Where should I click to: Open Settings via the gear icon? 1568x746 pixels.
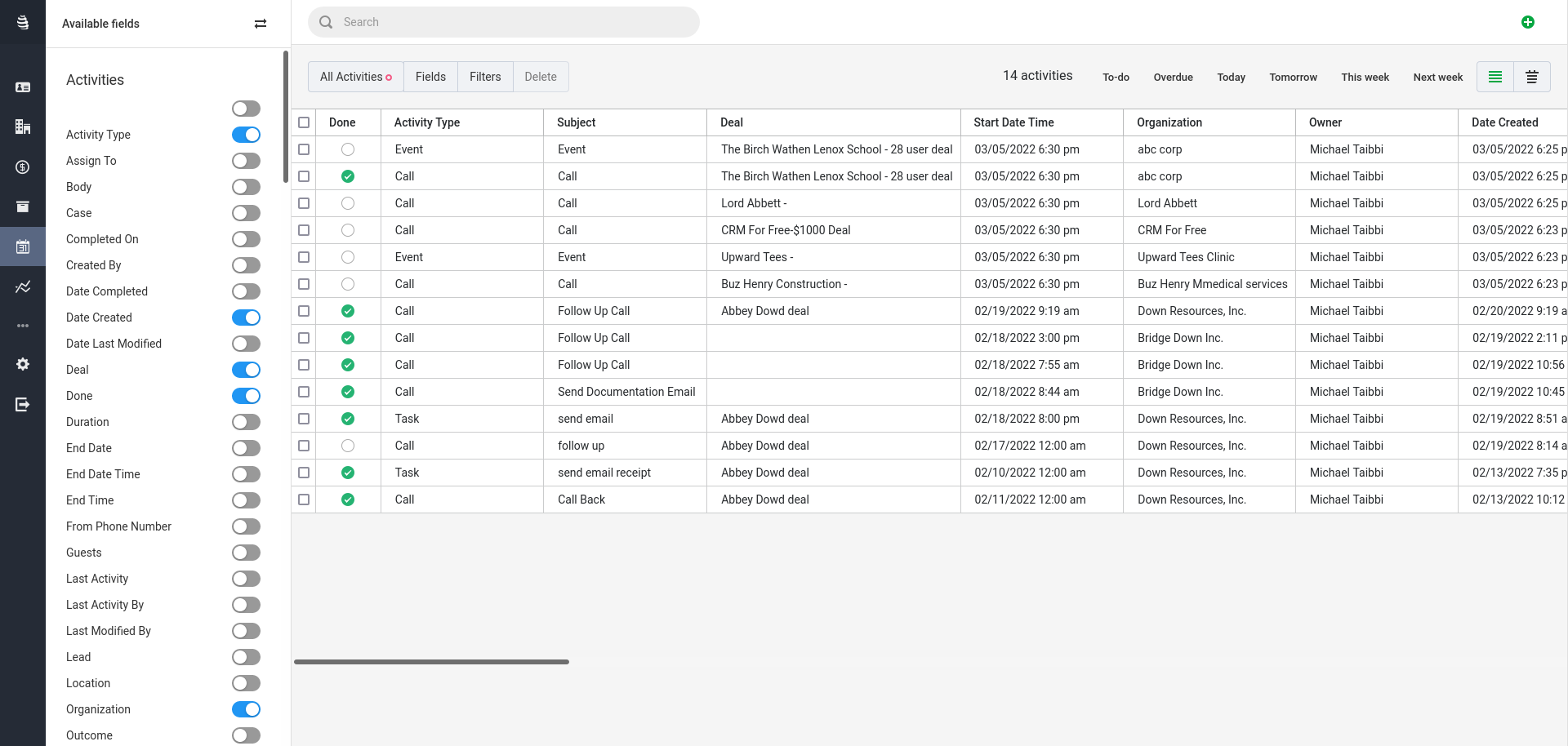[x=22, y=364]
